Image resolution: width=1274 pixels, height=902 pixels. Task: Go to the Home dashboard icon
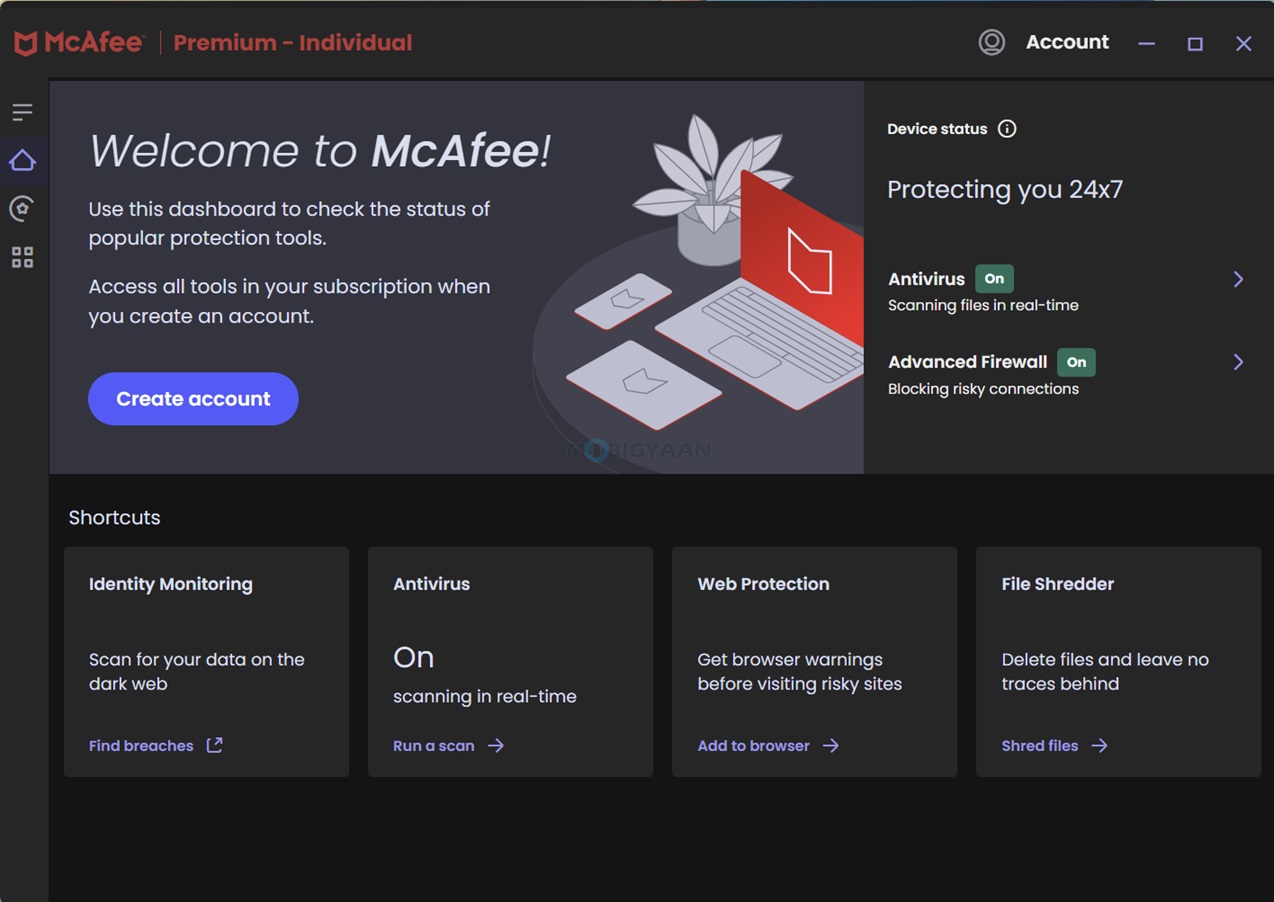[x=22, y=160]
